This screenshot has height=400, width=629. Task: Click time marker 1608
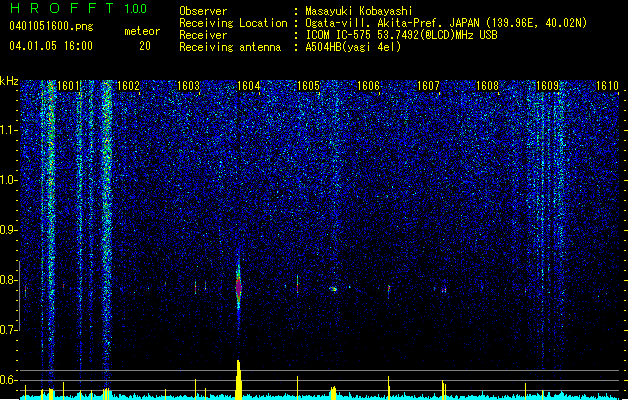point(487,86)
